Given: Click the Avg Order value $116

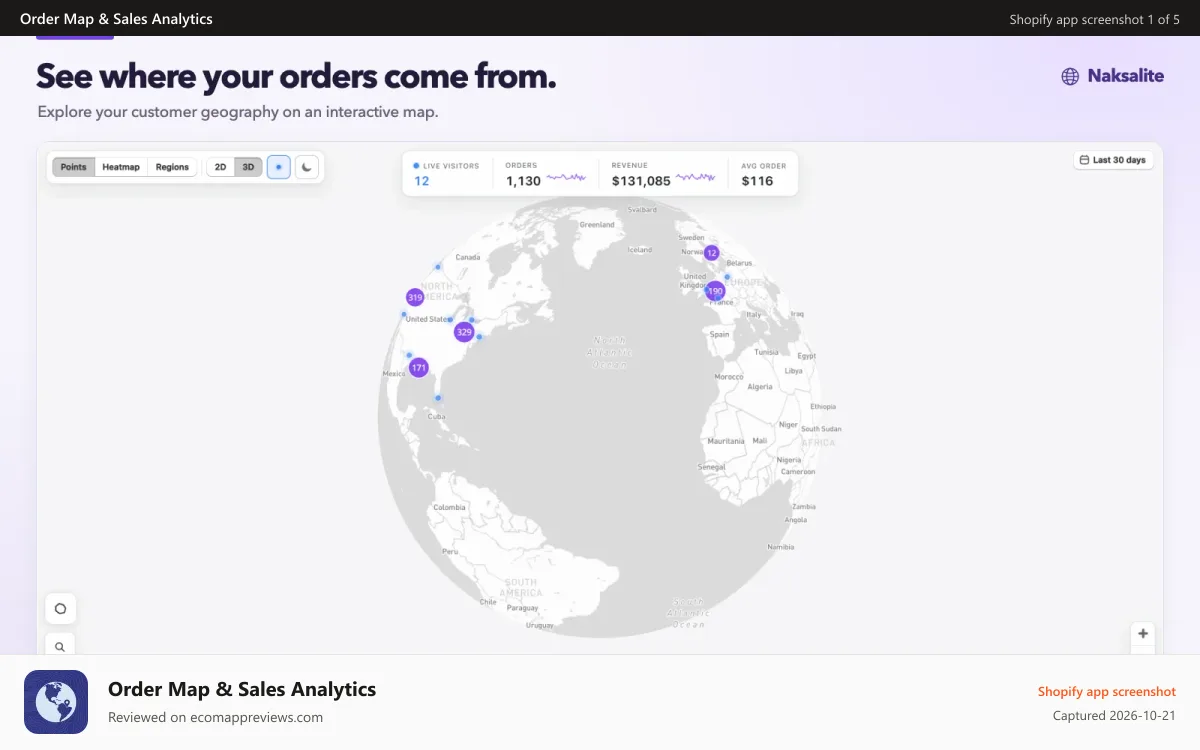Looking at the screenshot, I should coord(757,181).
